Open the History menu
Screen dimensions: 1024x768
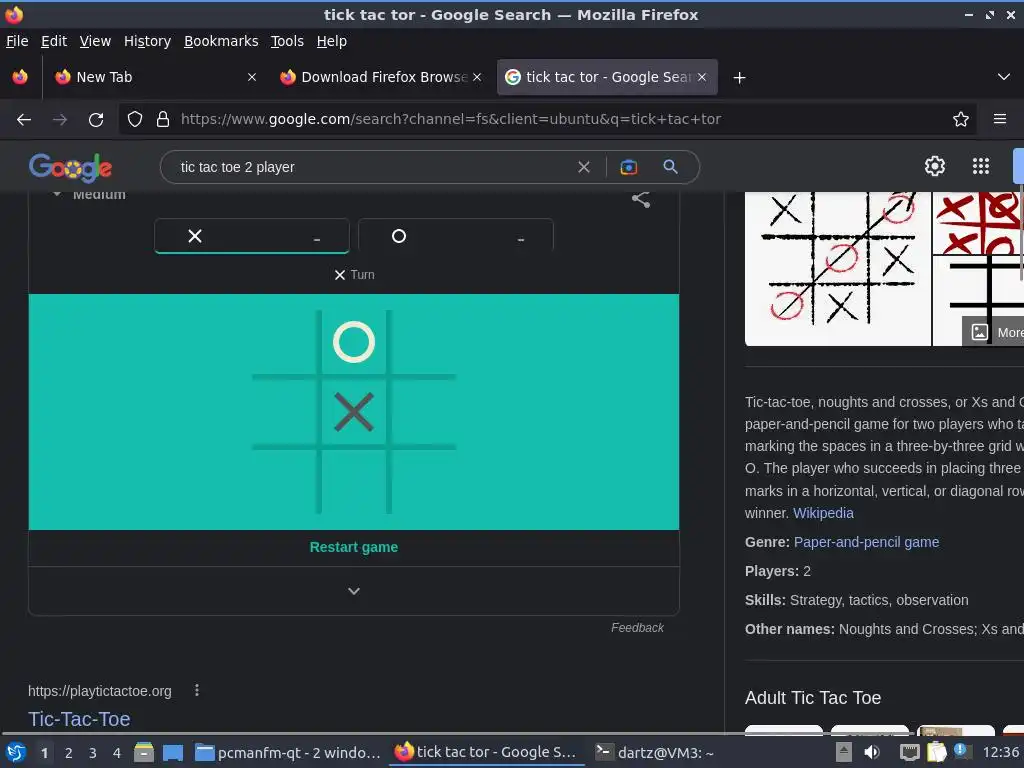pyautogui.click(x=147, y=41)
